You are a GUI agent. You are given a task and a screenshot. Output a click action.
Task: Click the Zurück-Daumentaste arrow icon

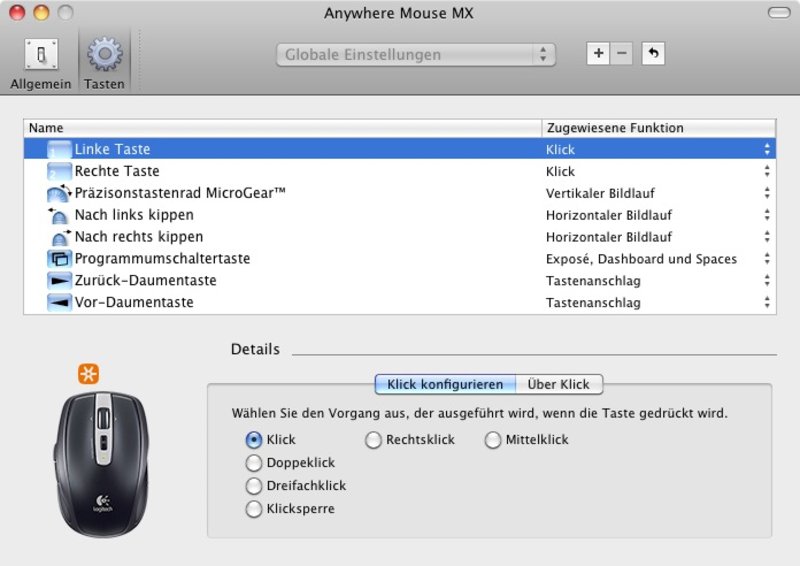59,281
